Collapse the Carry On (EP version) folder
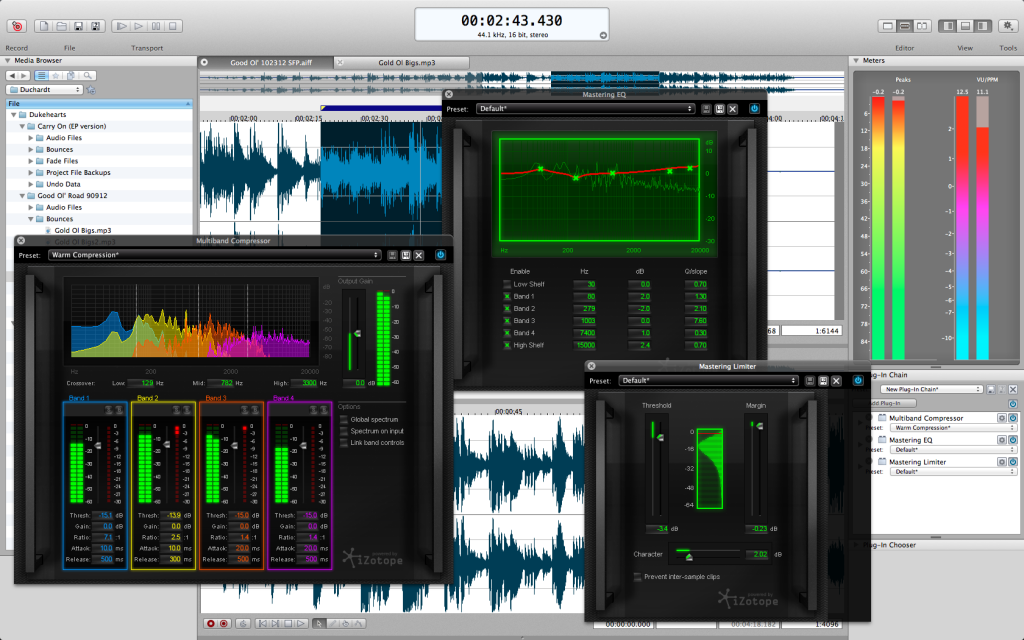Viewport: 1024px width, 640px height. pos(22,127)
